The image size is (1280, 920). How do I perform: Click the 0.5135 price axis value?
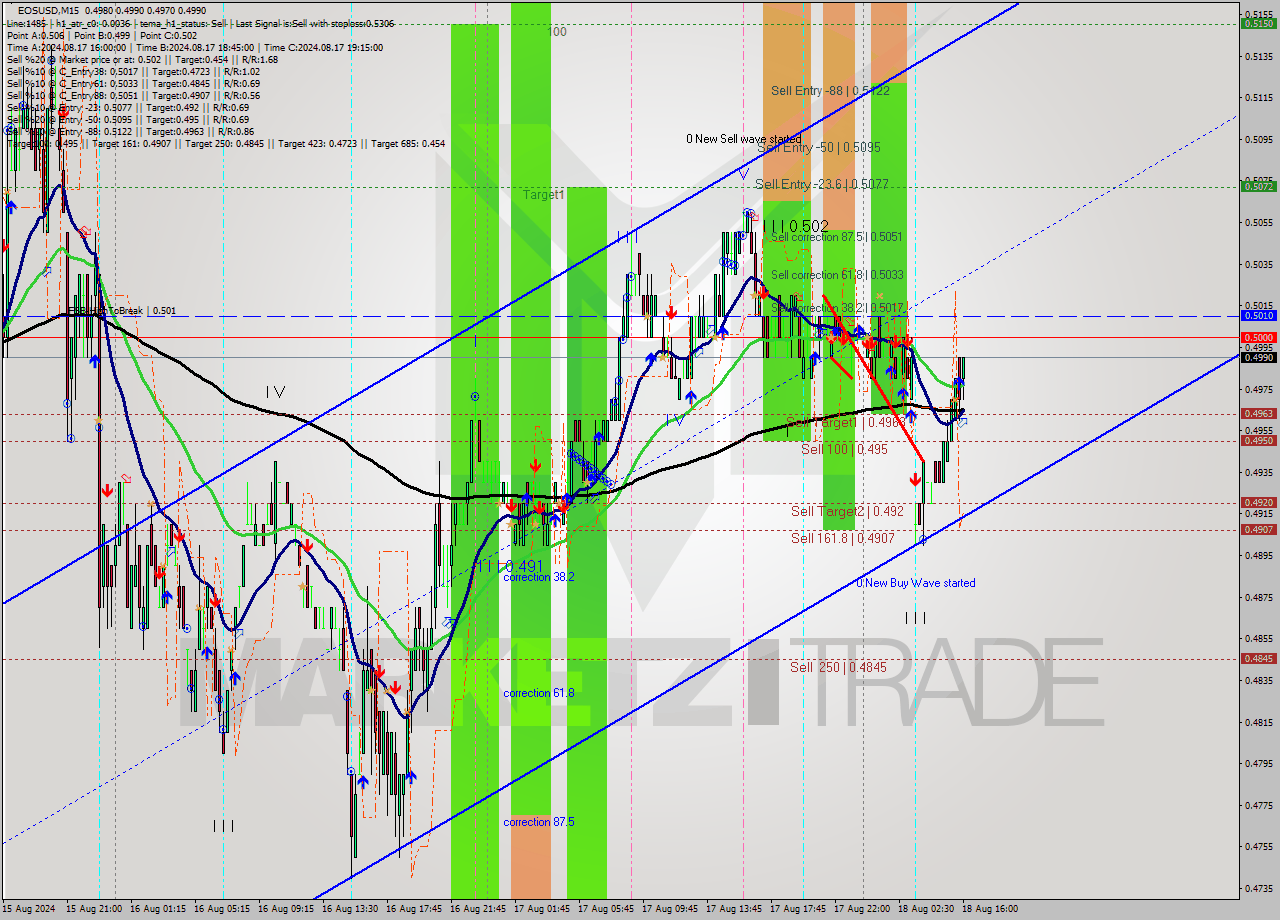[x=1258, y=56]
